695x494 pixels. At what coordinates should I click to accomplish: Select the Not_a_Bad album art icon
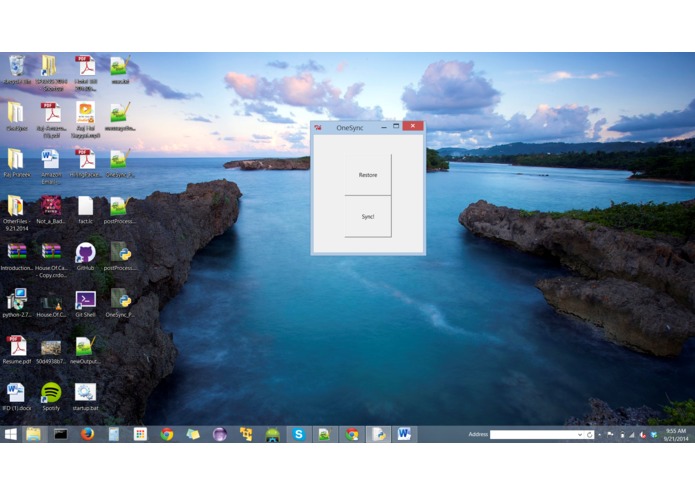[x=51, y=210]
